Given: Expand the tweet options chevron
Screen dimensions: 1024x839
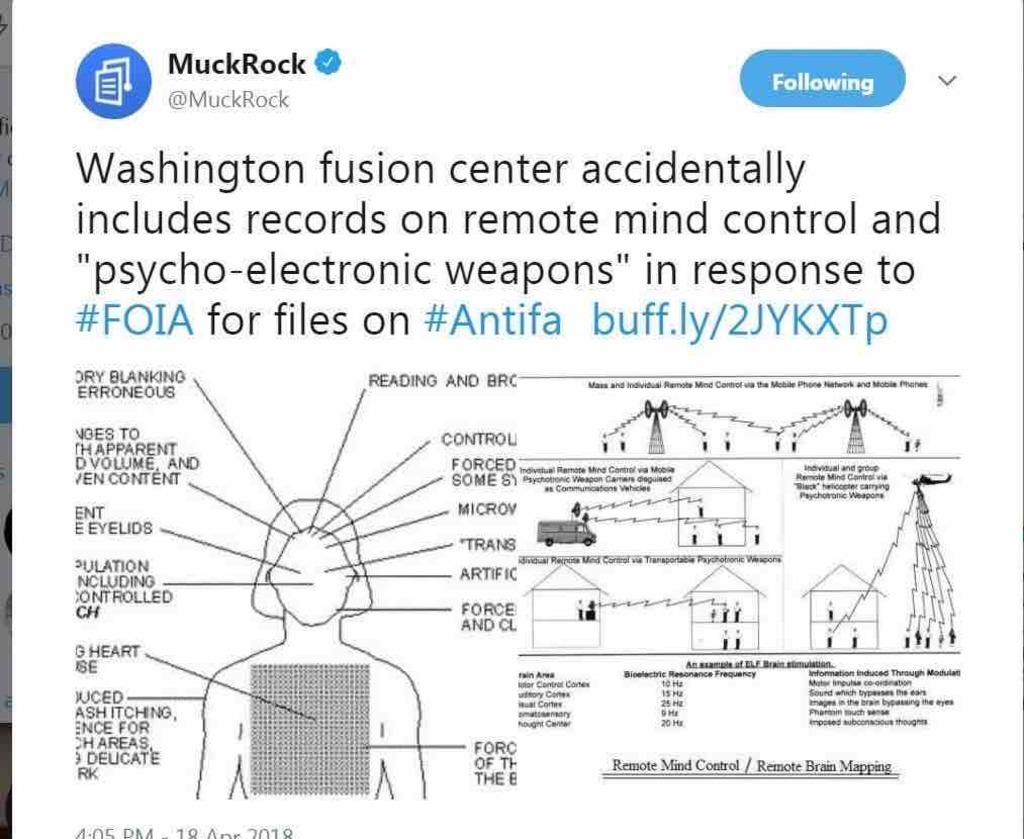Looking at the screenshot, I should pos(947,80).
